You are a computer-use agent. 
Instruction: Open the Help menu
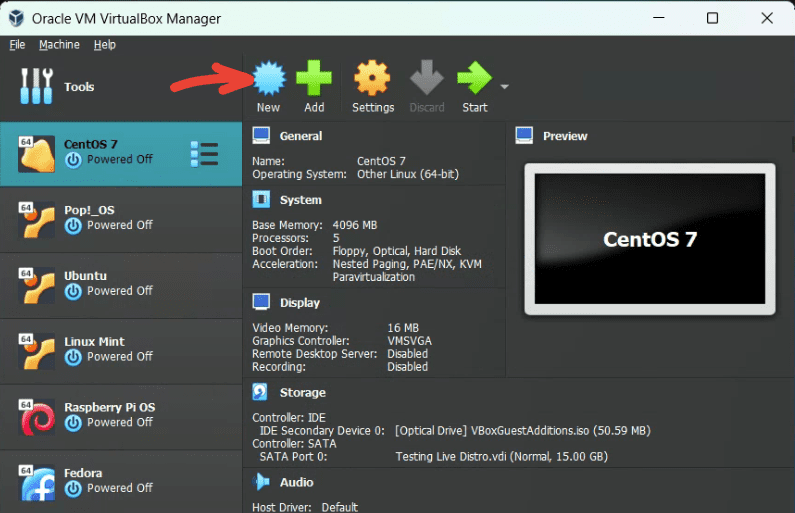tap(104, 45)
